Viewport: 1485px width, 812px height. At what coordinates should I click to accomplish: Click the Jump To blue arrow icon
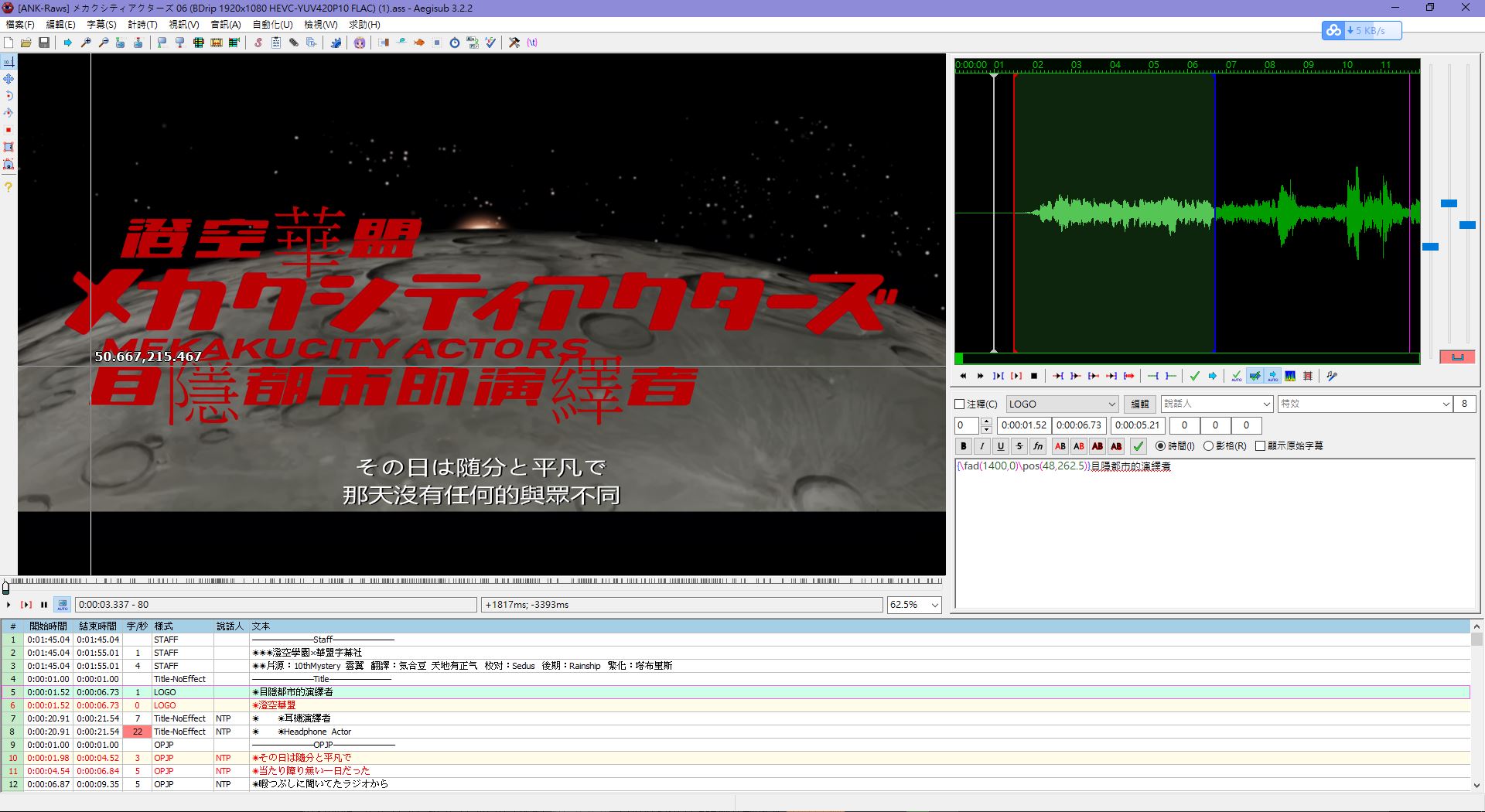pyautogui.click(x=67, y=43)
